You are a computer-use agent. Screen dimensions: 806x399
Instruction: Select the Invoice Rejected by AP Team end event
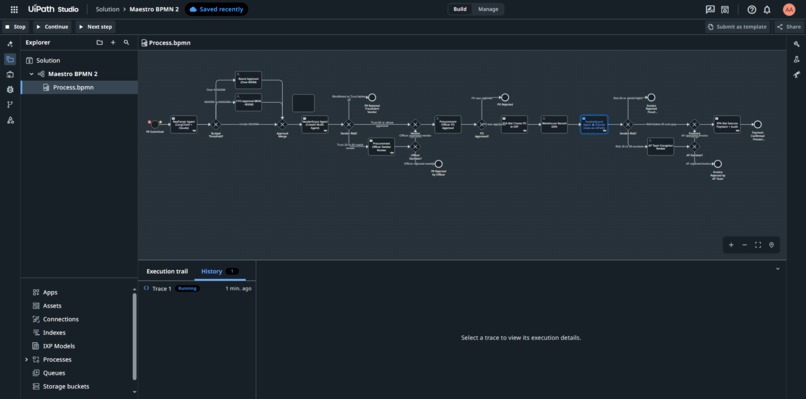point(718,164)
